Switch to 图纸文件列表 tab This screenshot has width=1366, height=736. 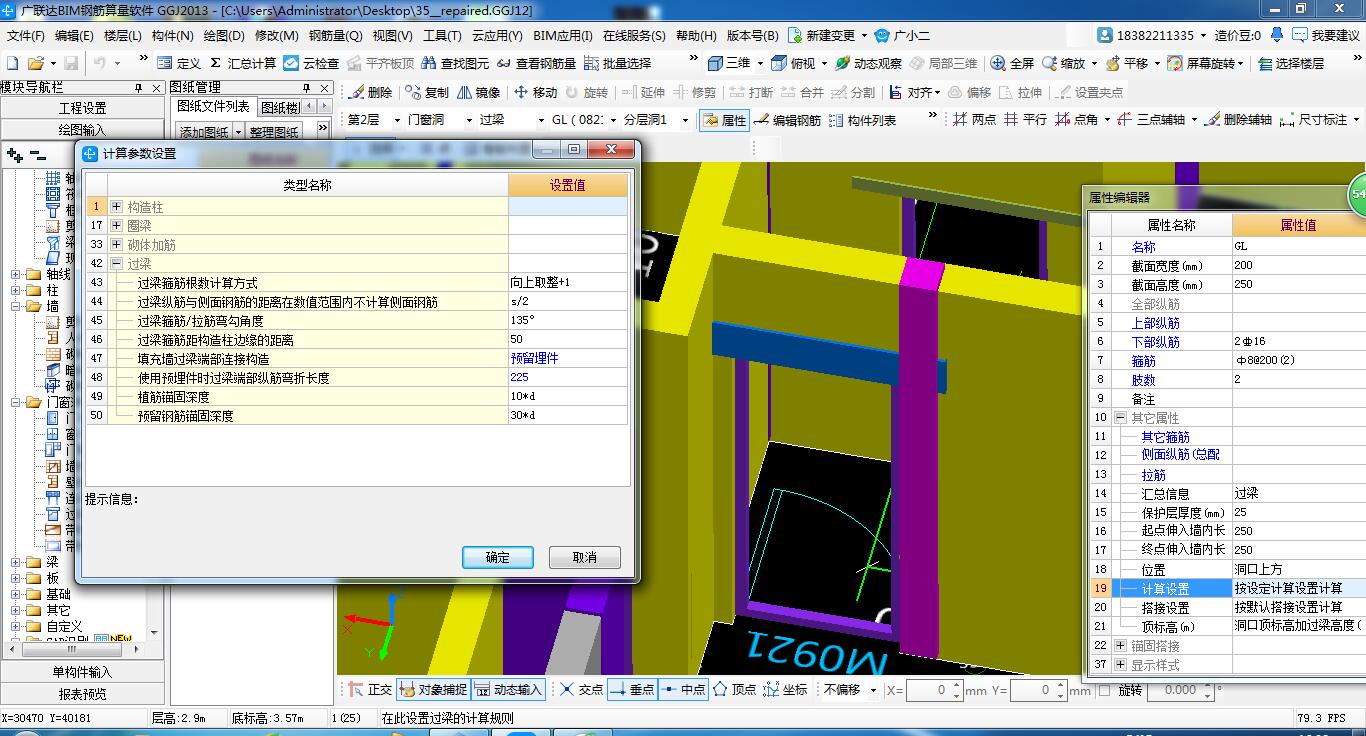click(x=213, y=106)
